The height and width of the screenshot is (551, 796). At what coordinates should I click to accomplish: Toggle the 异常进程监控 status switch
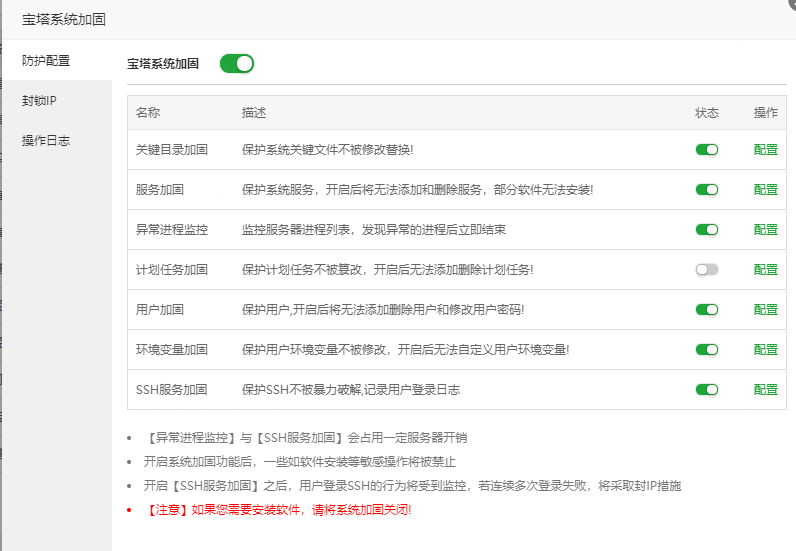click(x=707, y=230)
